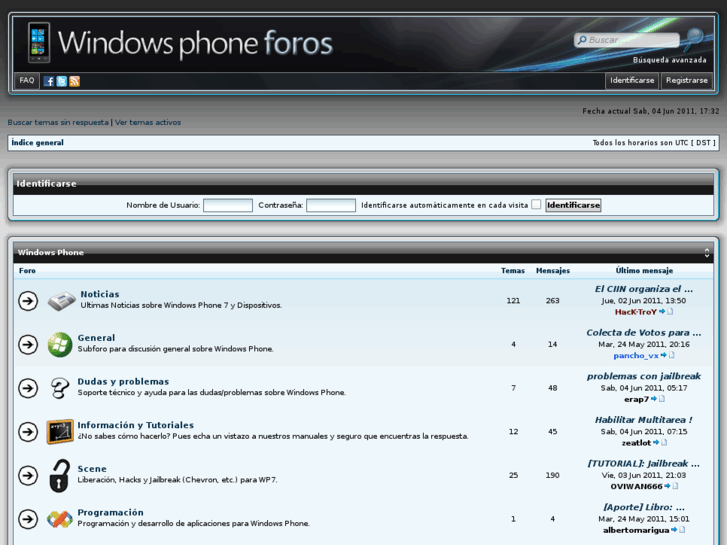Focus the Nombre de Usuario field
This screenshot has width=727, height=545.
tap(228, 205)
